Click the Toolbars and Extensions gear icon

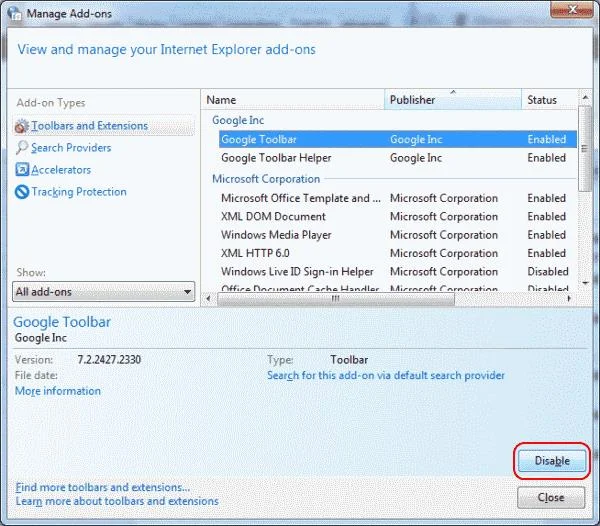point(21,126)
